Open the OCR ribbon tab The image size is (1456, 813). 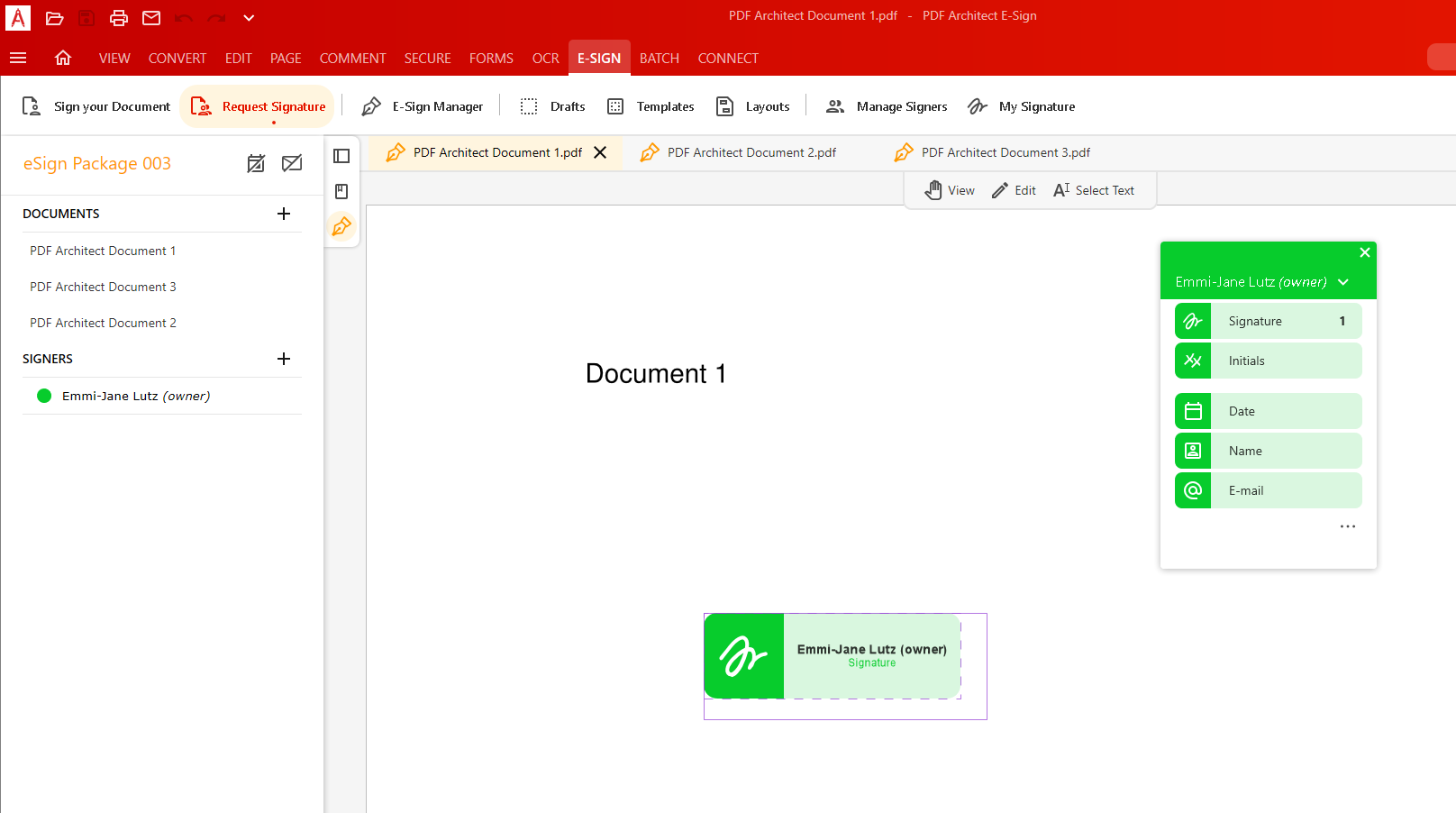[x=545, y=58]
